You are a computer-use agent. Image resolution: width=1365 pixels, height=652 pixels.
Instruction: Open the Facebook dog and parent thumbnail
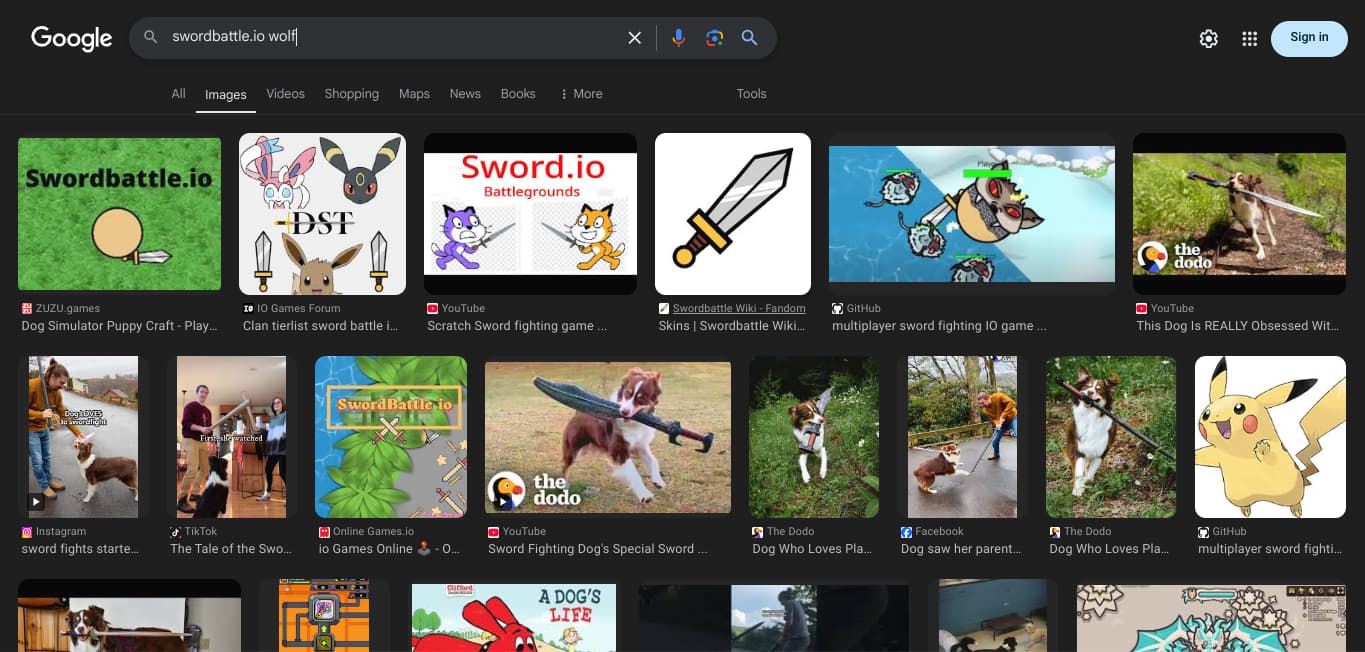point(962,437)
